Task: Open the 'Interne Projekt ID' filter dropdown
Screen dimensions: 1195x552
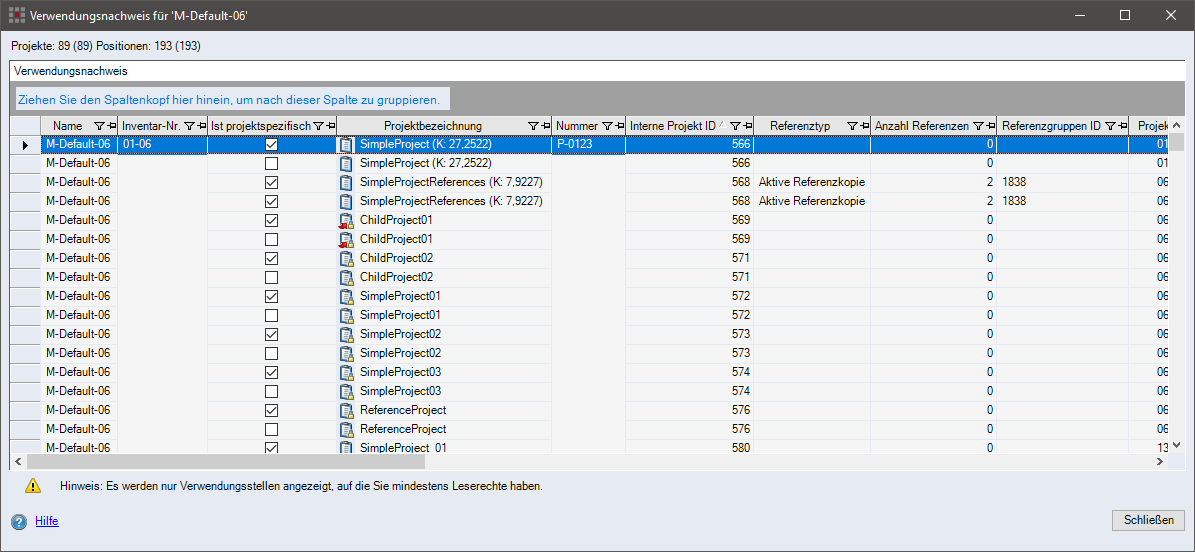Action: pos(735,125)
